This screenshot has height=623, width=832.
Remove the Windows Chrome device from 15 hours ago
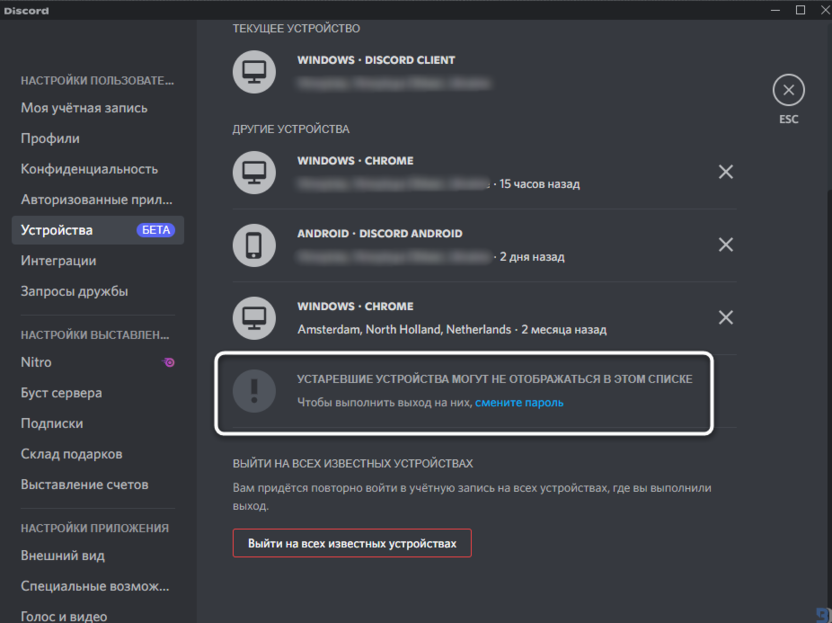725,172
